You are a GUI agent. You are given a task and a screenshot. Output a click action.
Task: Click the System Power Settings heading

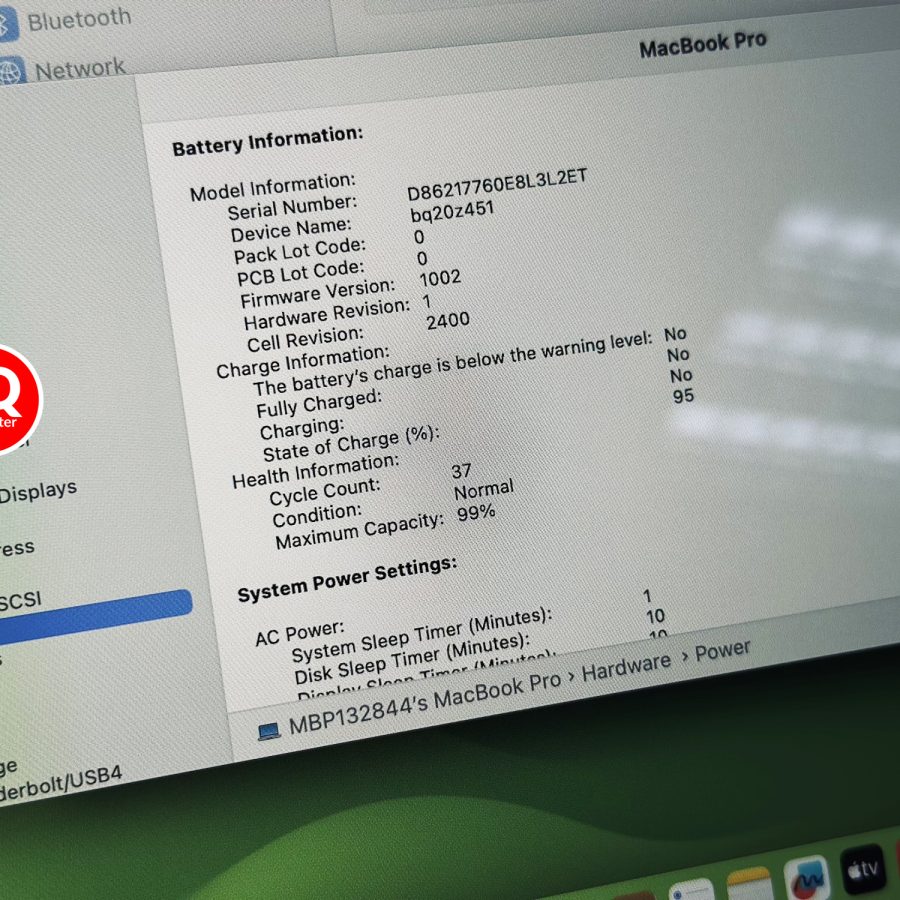coord(348,579)
